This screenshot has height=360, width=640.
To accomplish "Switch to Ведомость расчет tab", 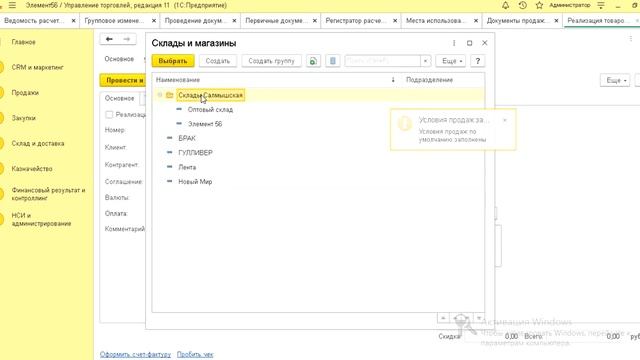I will pos(34,20).
